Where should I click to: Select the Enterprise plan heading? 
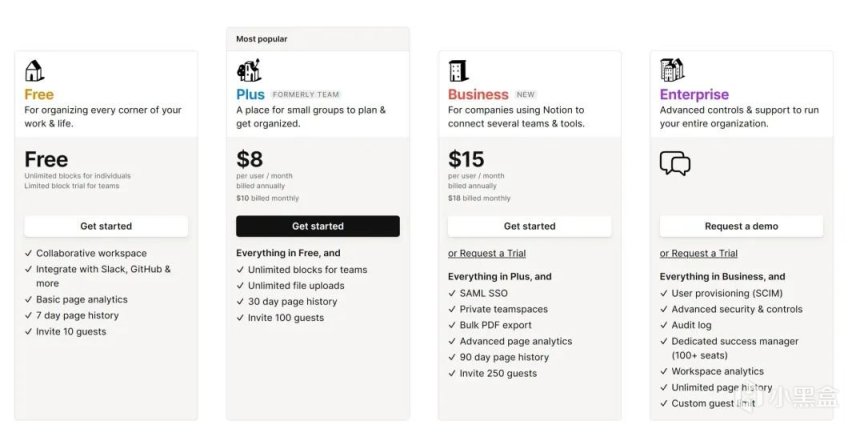point(694,95)
